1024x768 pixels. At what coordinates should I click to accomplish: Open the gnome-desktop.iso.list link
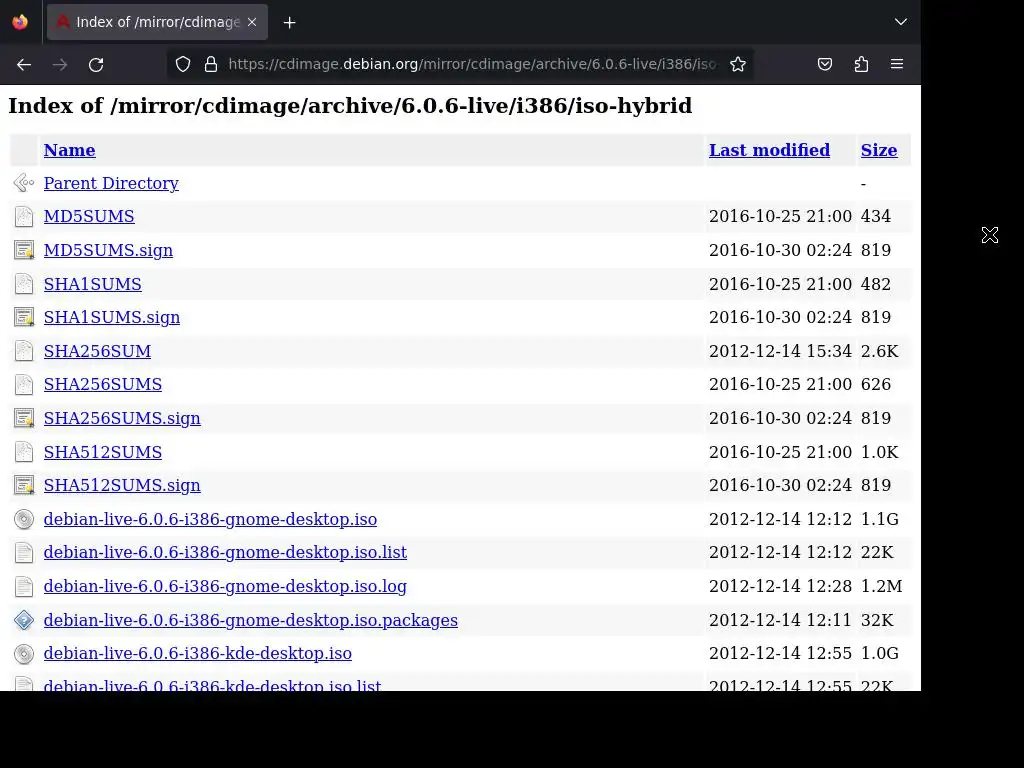225,552
